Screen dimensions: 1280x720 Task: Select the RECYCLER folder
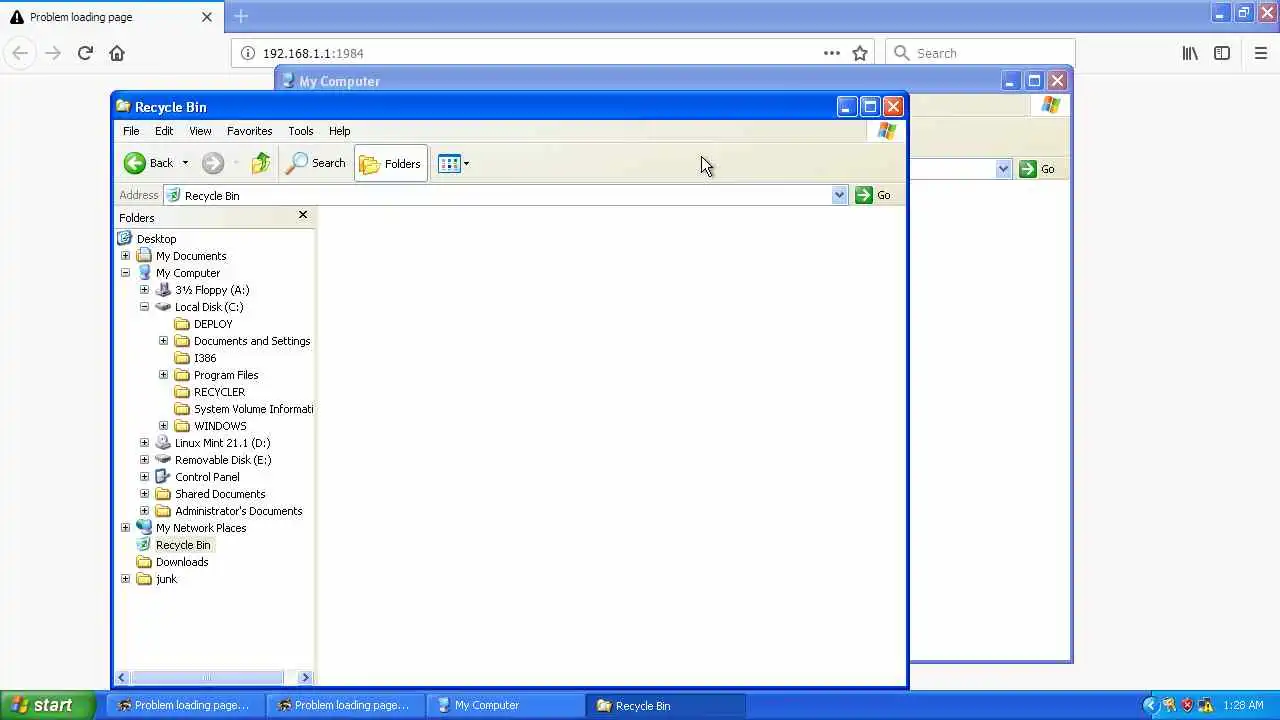[x=219, y=392]
